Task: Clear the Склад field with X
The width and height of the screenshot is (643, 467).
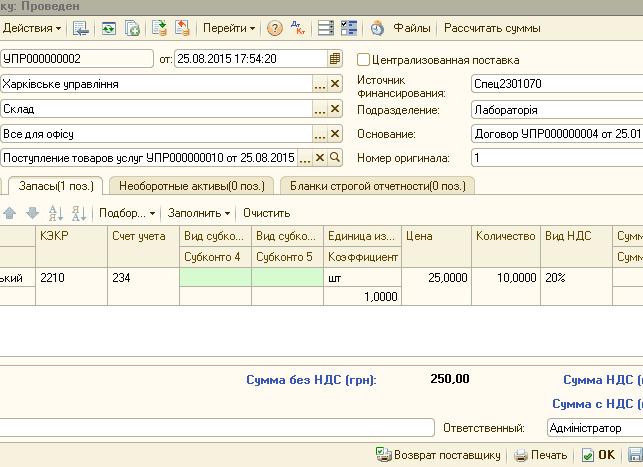Action: click(335, 109)
